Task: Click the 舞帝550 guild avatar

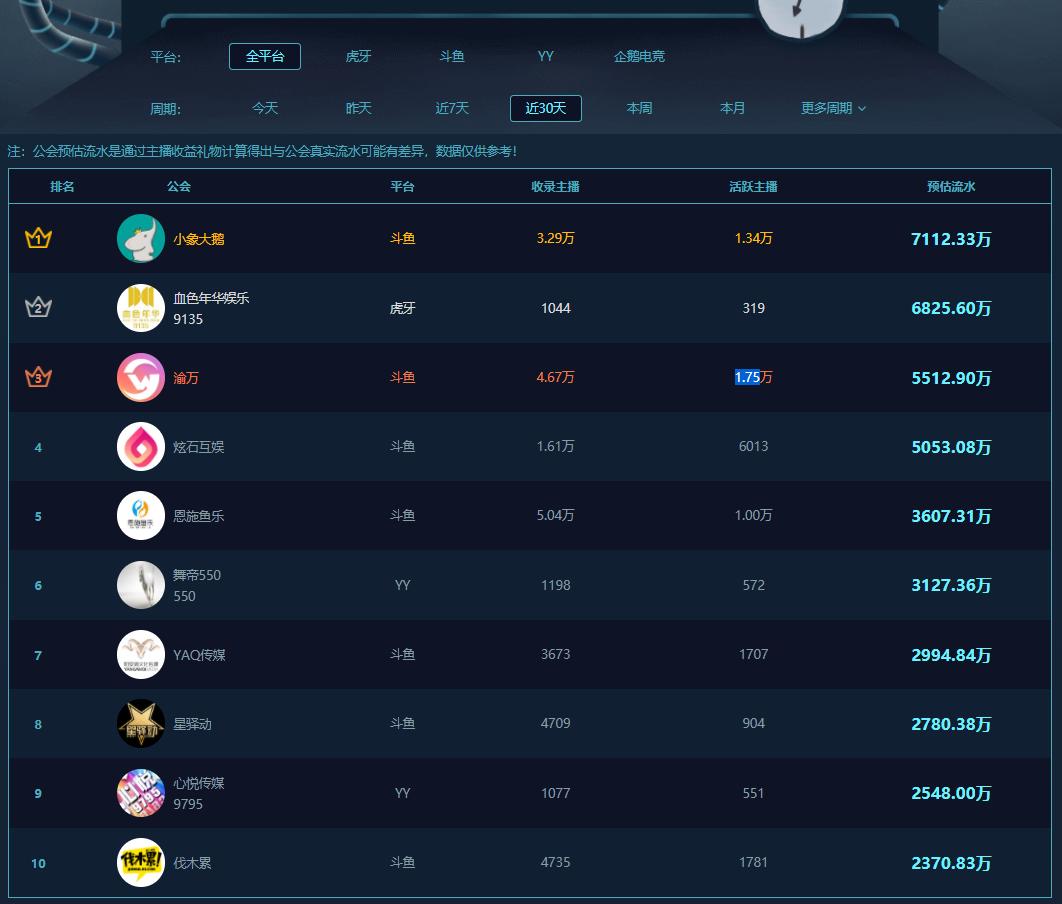Action: [141, 585]
